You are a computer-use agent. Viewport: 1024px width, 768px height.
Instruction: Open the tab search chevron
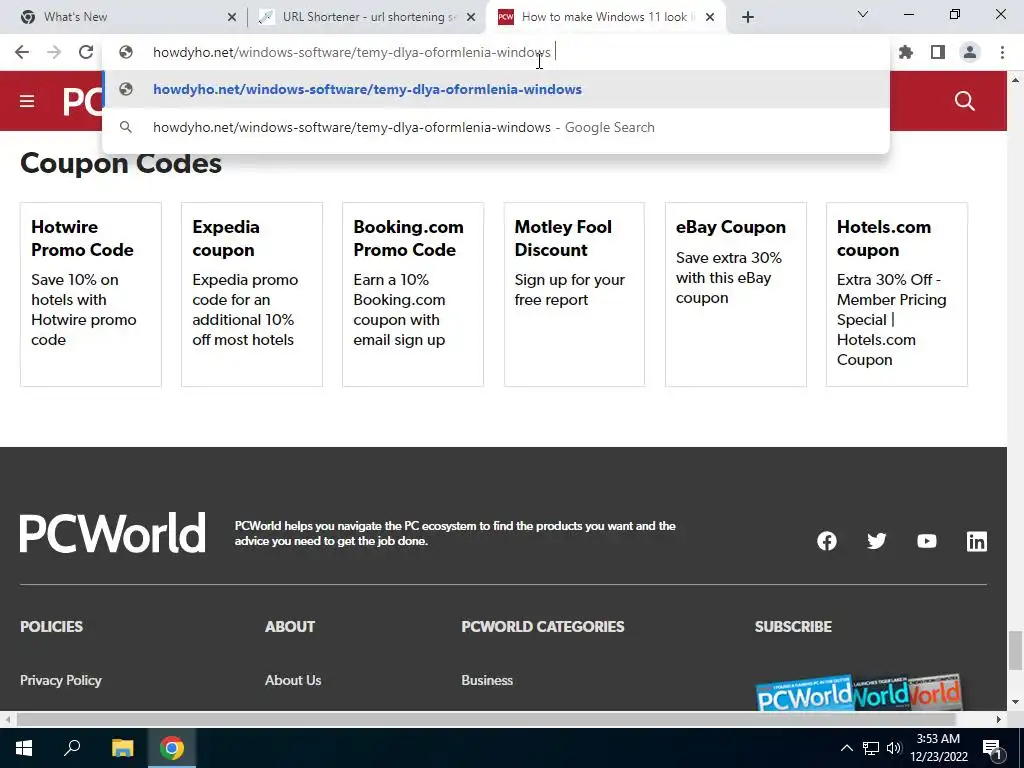[x=863, y=14]
